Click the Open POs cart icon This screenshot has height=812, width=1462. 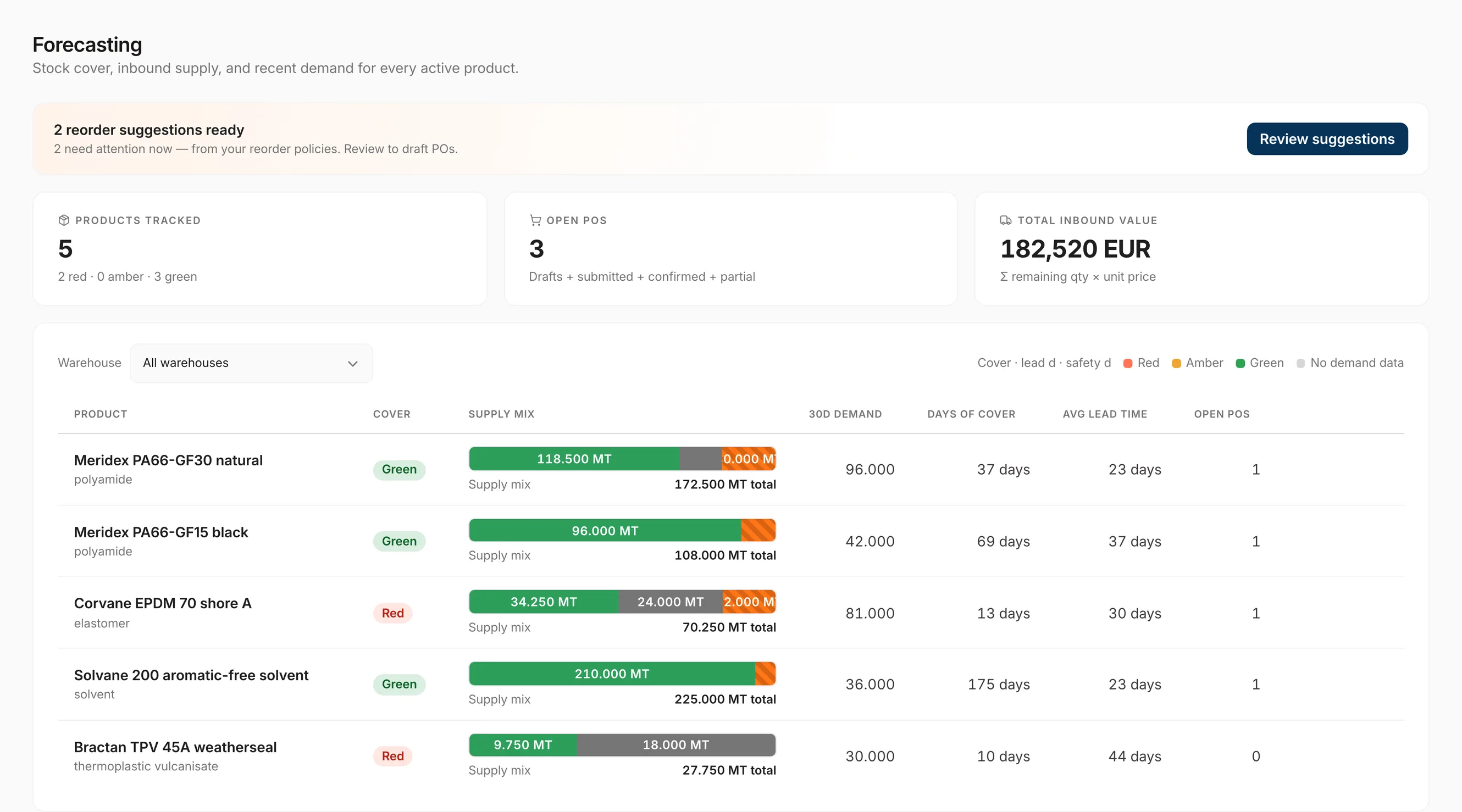[x=535, y=220]
